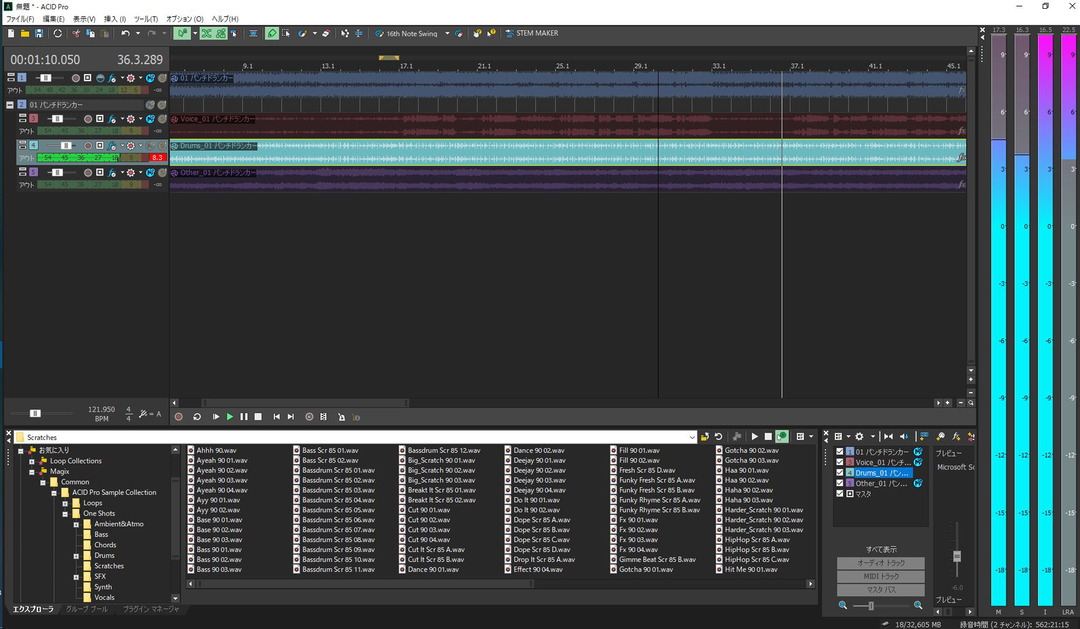Open STEM MAKER
The height and width of the screenshot is (629, 1080).
click(532, 33)
